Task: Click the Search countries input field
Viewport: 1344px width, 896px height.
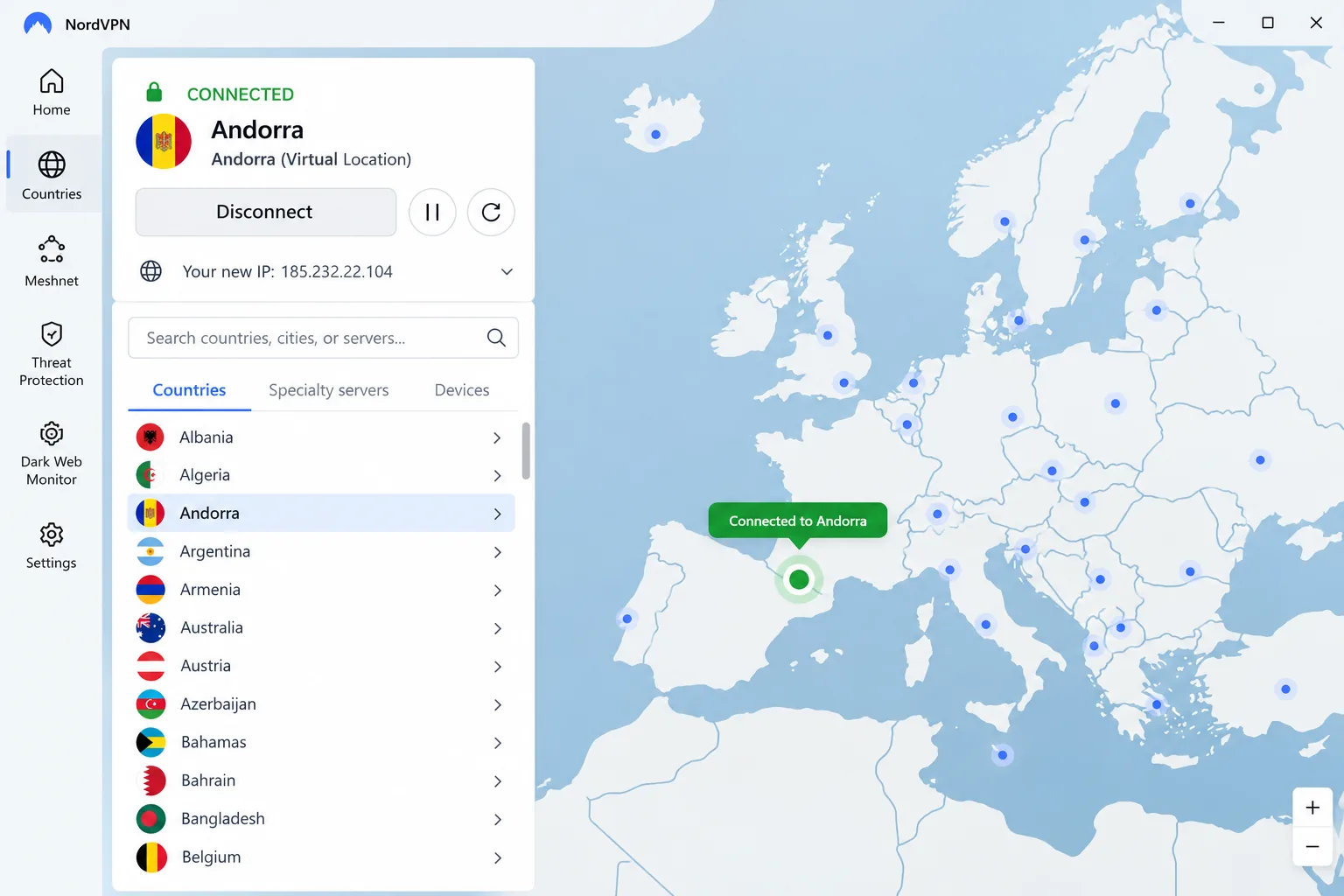Action: [323, 338]
